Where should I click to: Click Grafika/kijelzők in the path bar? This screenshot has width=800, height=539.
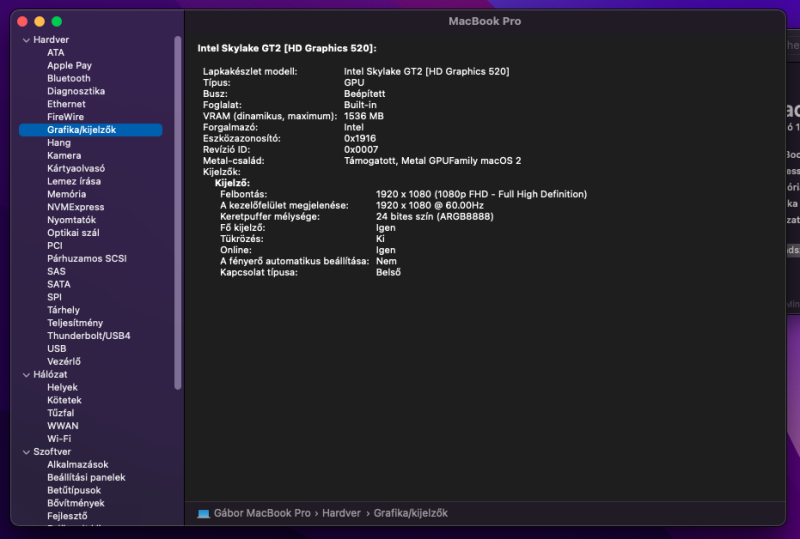(x=410, y=513)
